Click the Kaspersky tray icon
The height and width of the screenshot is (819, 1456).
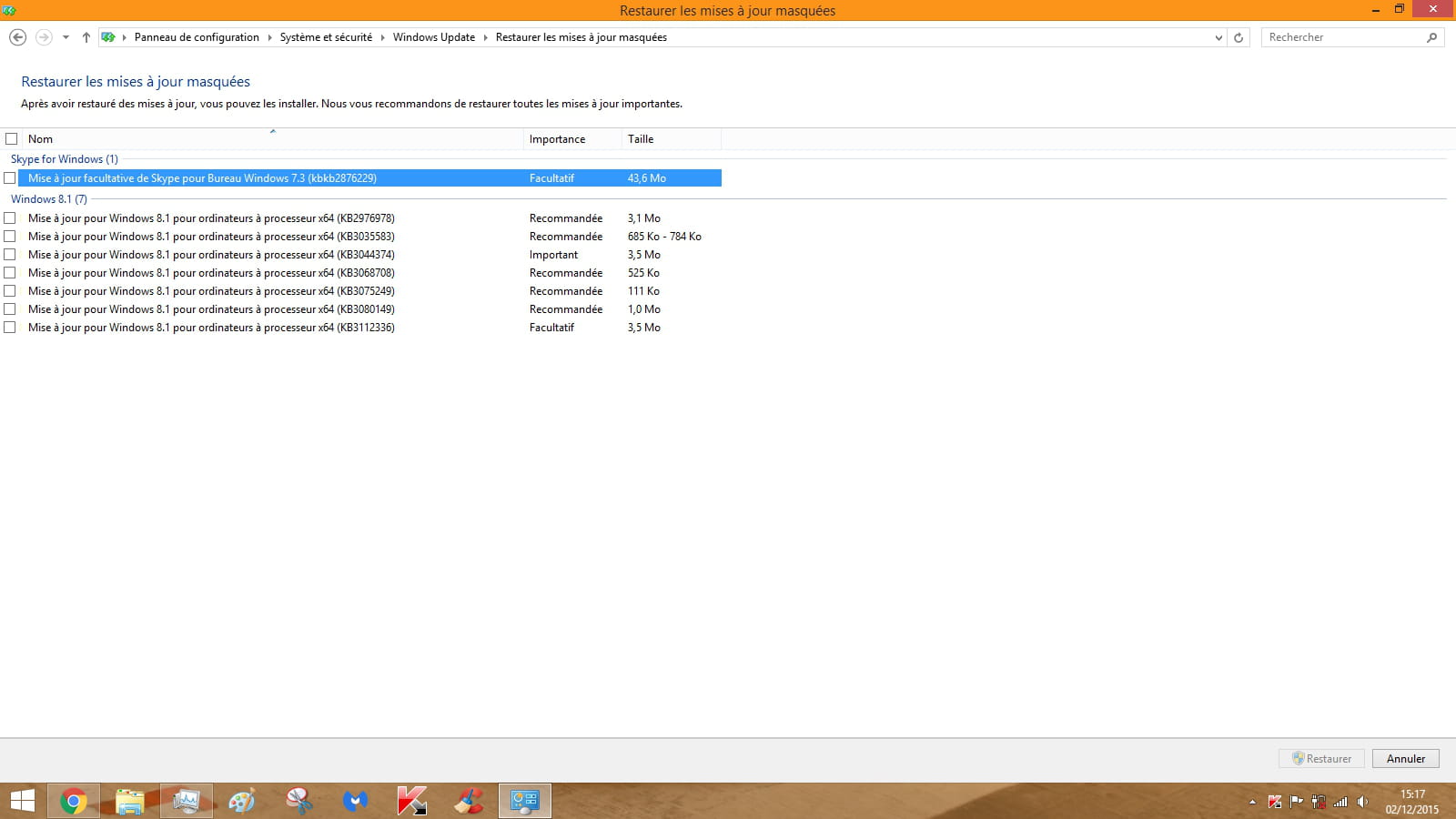[x=1275, y=802]
